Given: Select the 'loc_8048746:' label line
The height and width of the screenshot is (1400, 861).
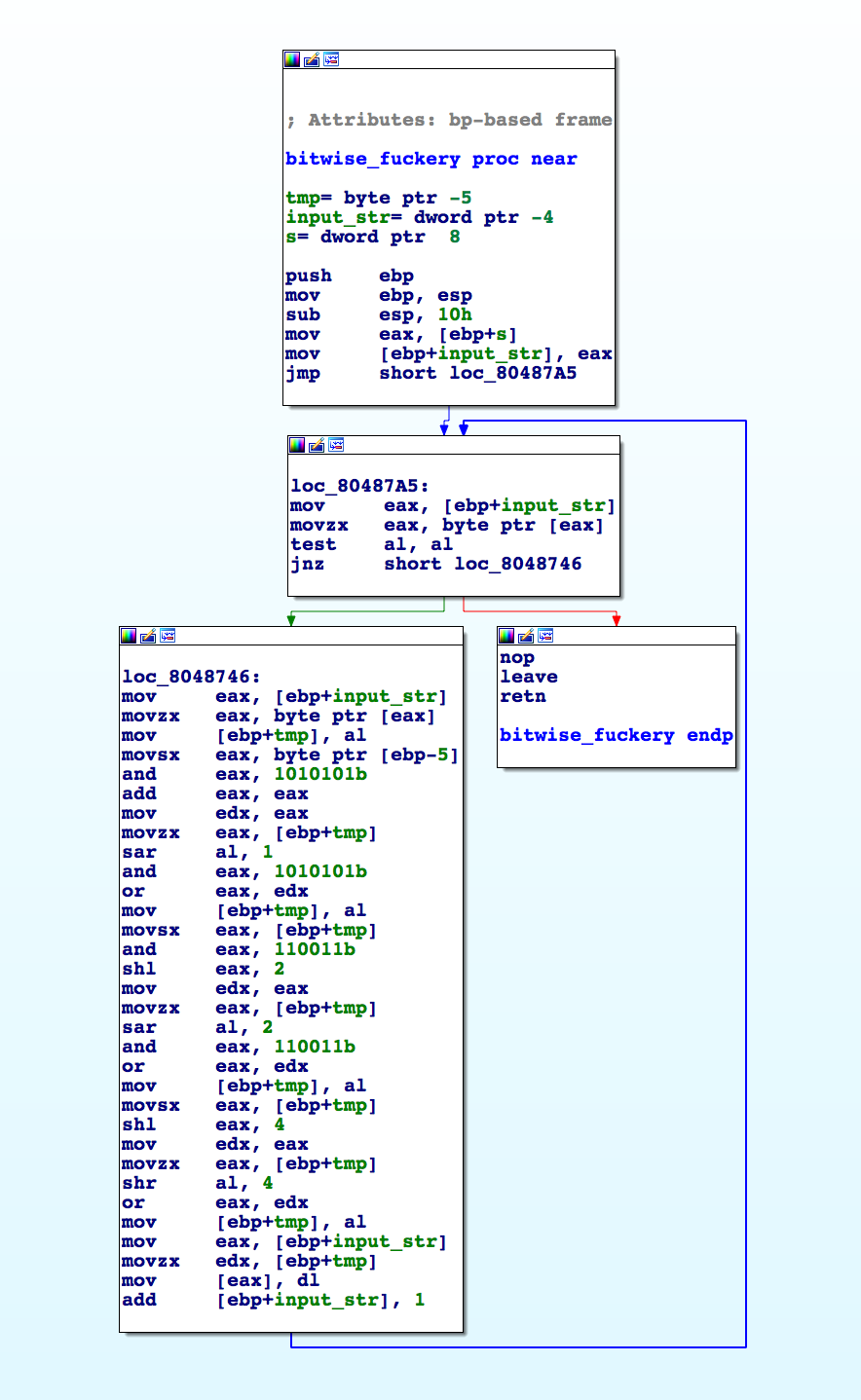Looking at the screenshot, I should point(192,677).
